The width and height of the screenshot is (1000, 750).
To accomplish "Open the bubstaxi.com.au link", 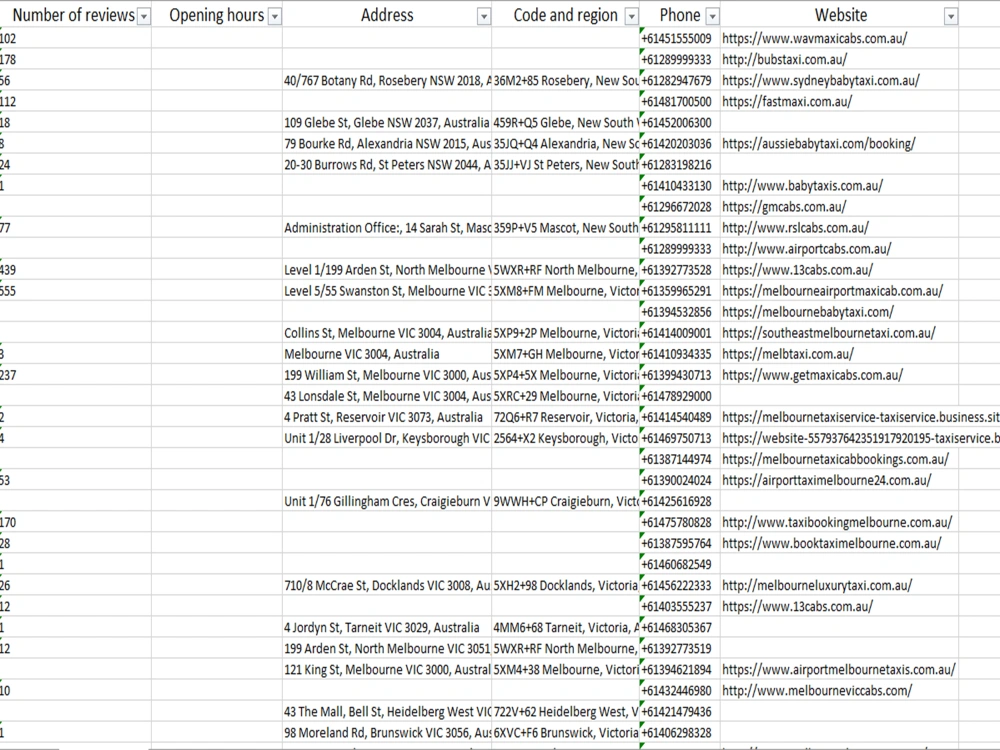I will 784,59.
